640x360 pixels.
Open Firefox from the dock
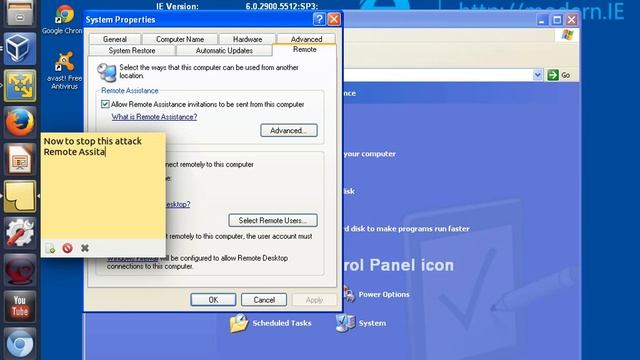tap(20, 122)
